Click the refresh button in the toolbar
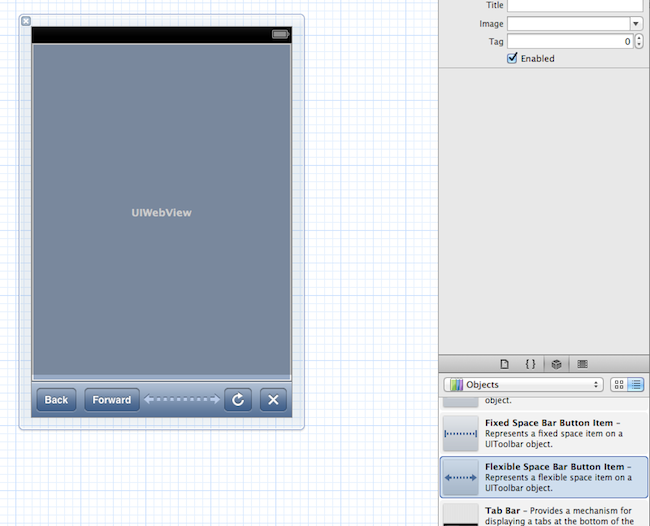650x526 pixels. [x=238, y=400]
